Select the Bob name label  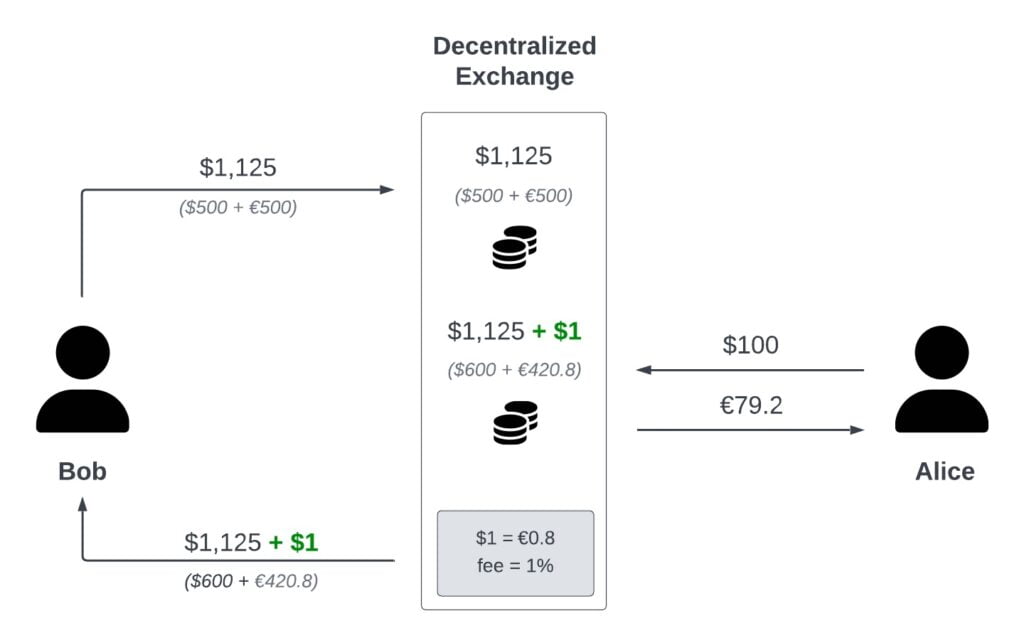[82, 471]
